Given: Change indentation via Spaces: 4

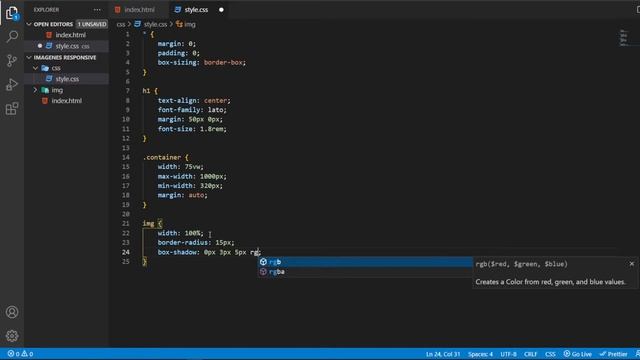Looking at the screenshot, I should pyautogui.click(x=480, y=354).
